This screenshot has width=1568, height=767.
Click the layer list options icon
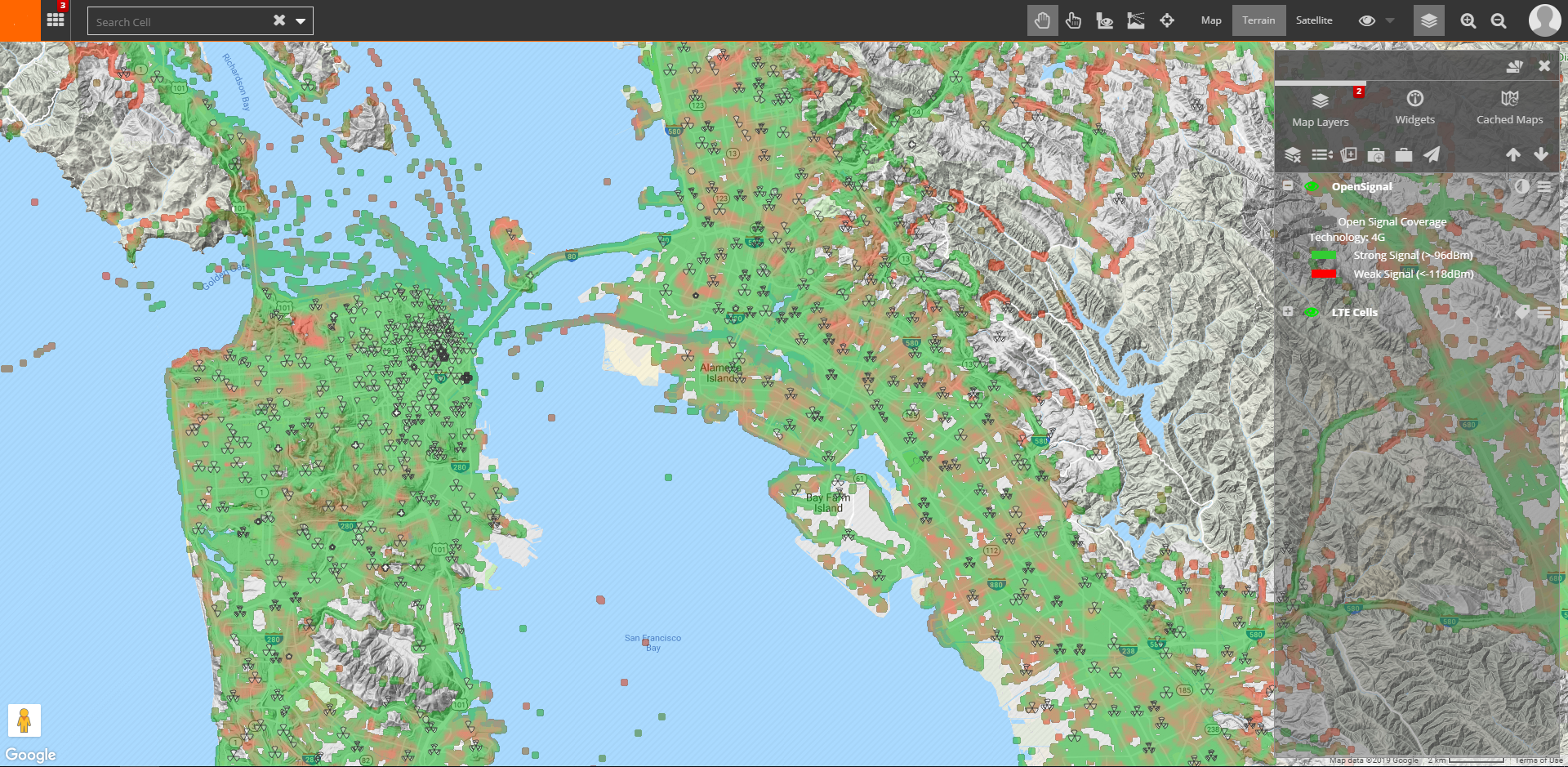tap(1321, 154)
